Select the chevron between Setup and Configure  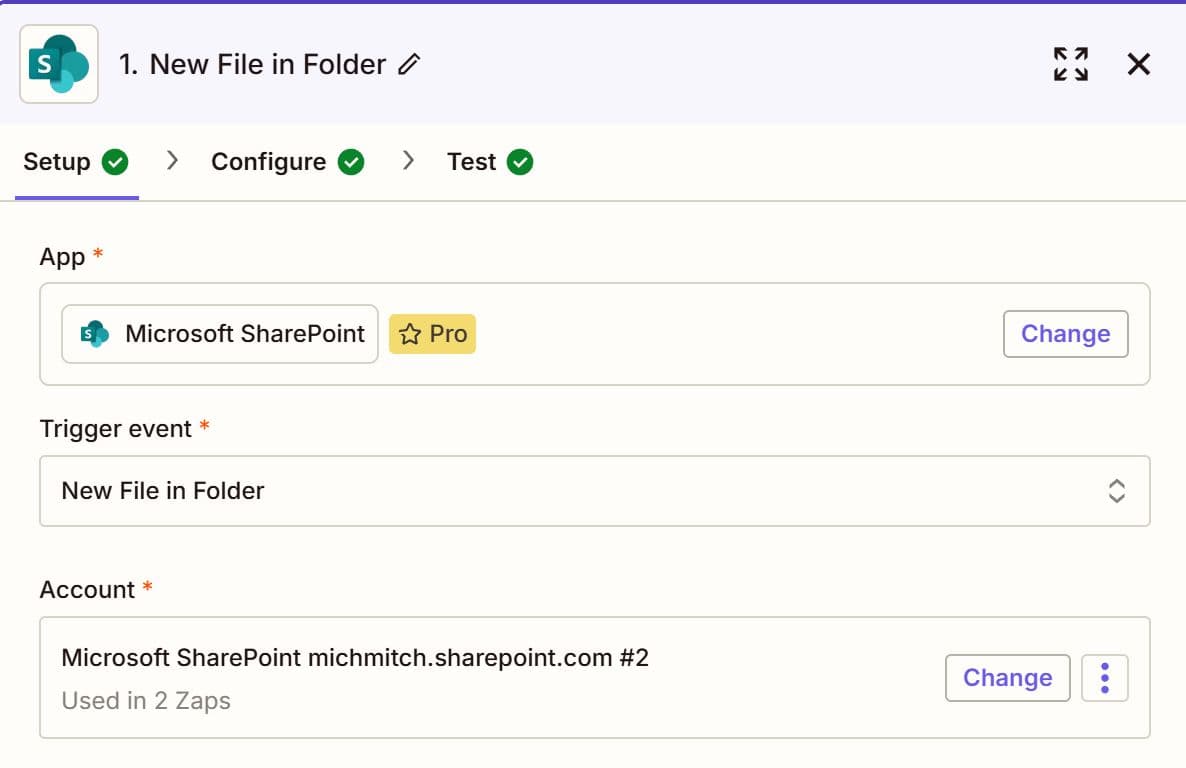pyautogui.click(x=172, y=160)
